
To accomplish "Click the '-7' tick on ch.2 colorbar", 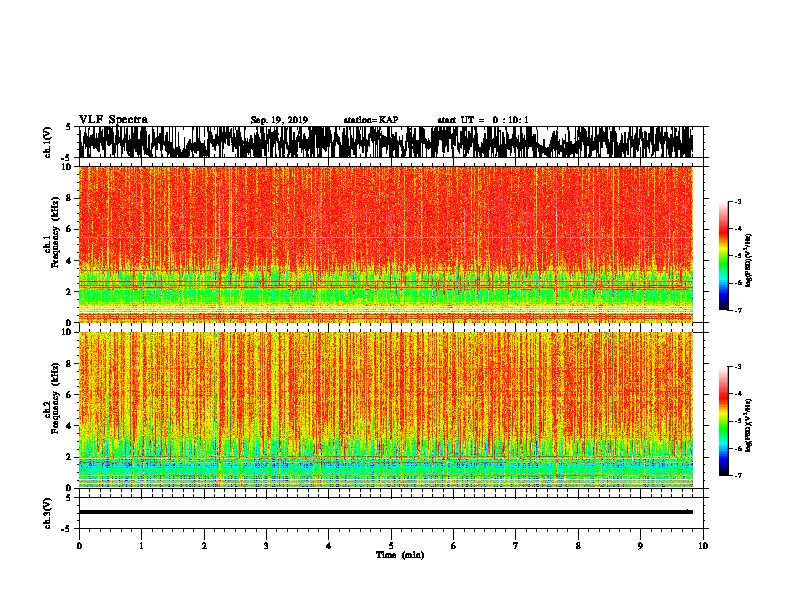I will (x=738, y=475).
